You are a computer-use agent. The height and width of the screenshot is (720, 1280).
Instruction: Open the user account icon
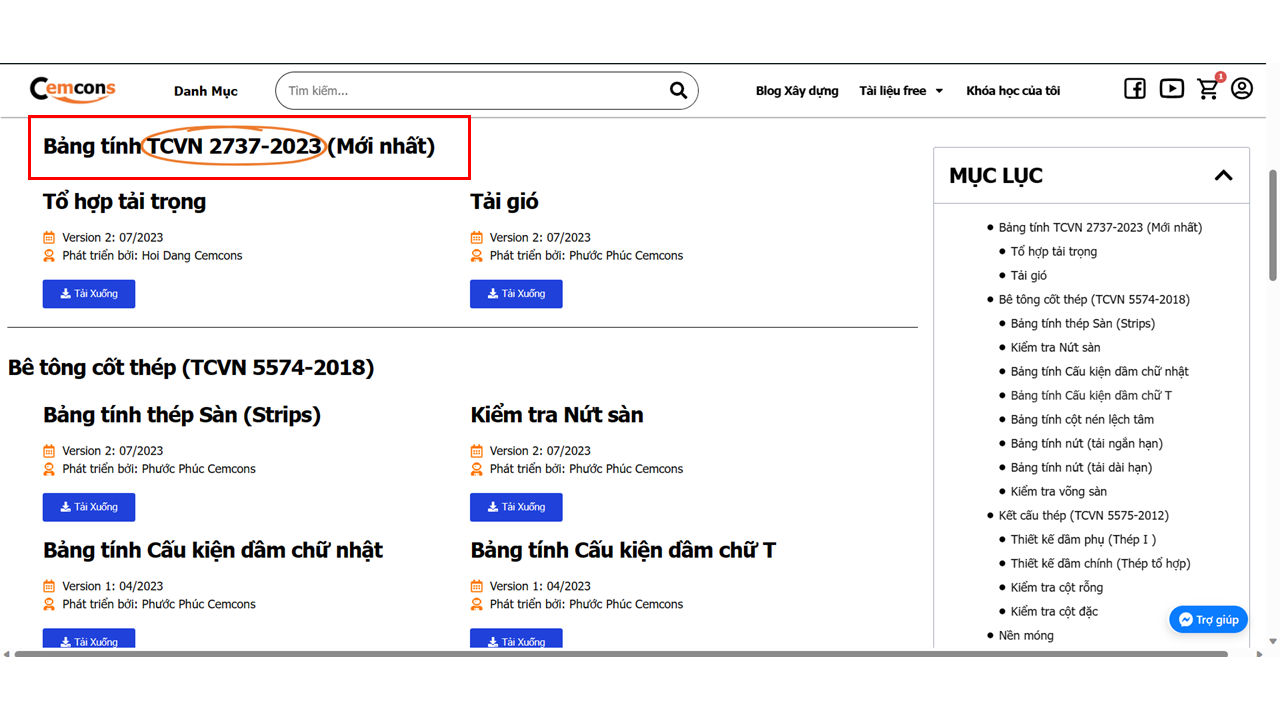click(x=1242, y=89)
